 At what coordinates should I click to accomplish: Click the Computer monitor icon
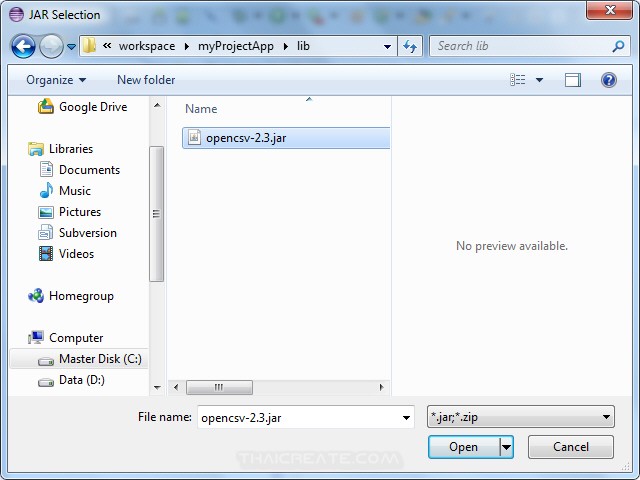36,337
